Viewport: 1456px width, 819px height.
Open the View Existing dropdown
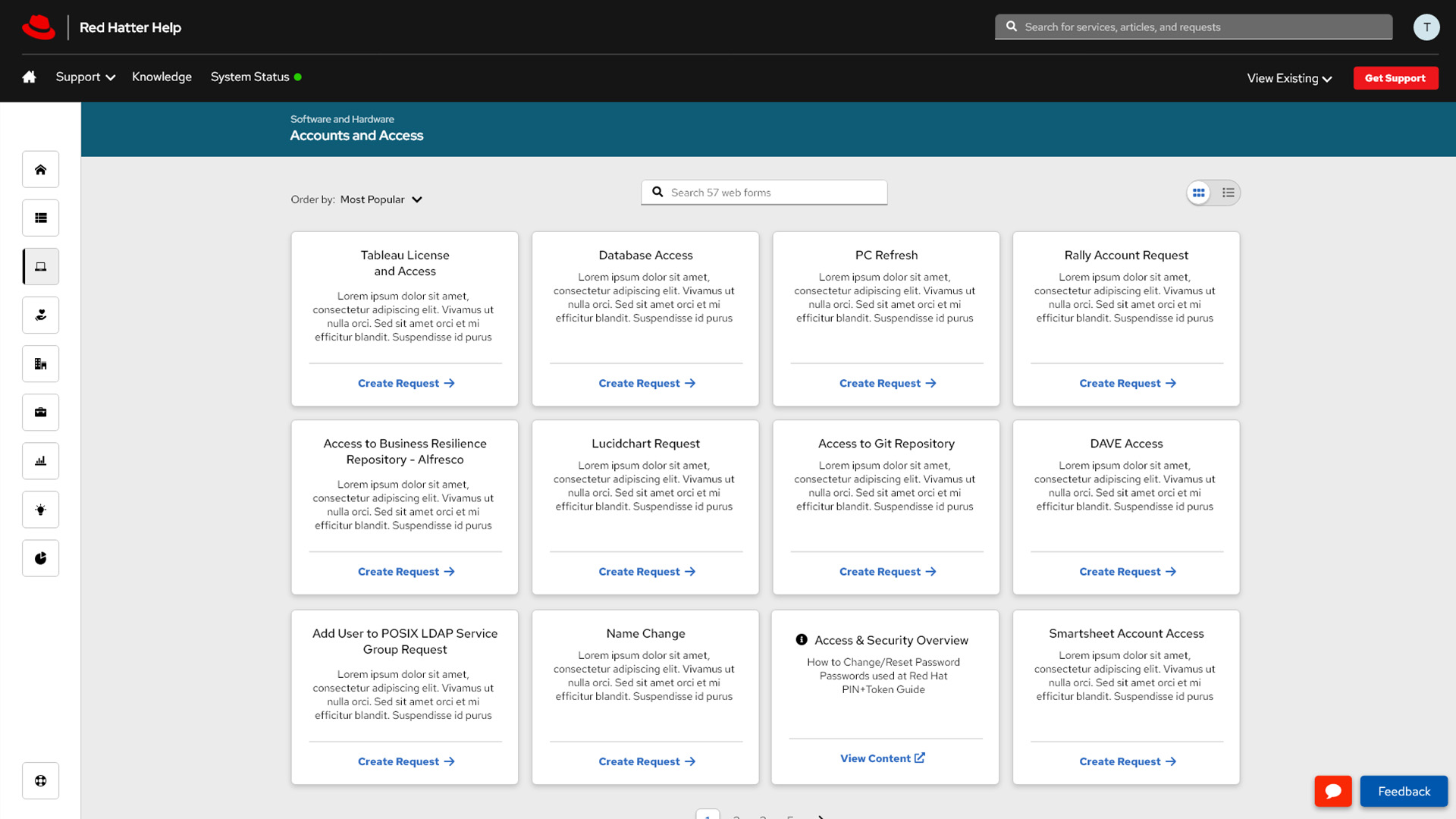click(1290, 78)
